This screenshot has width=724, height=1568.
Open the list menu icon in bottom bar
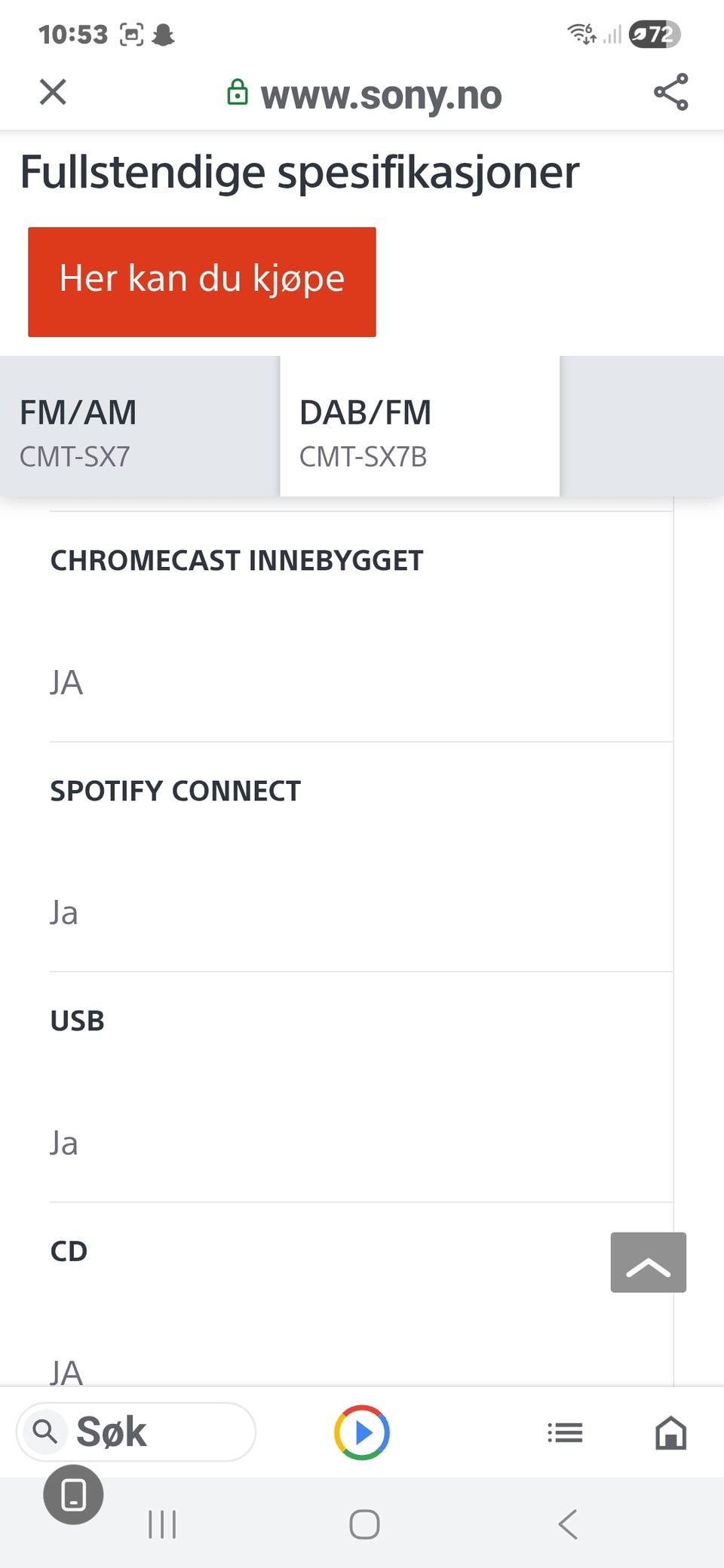tap(565, 1432)
